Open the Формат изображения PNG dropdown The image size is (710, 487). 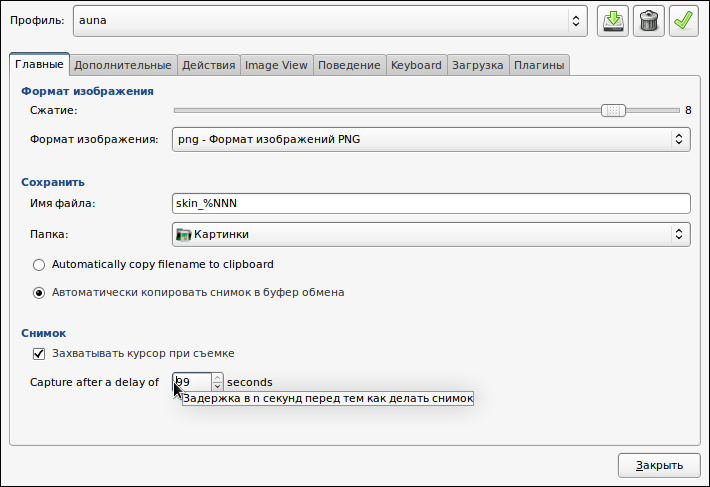(x=431, y=139)
